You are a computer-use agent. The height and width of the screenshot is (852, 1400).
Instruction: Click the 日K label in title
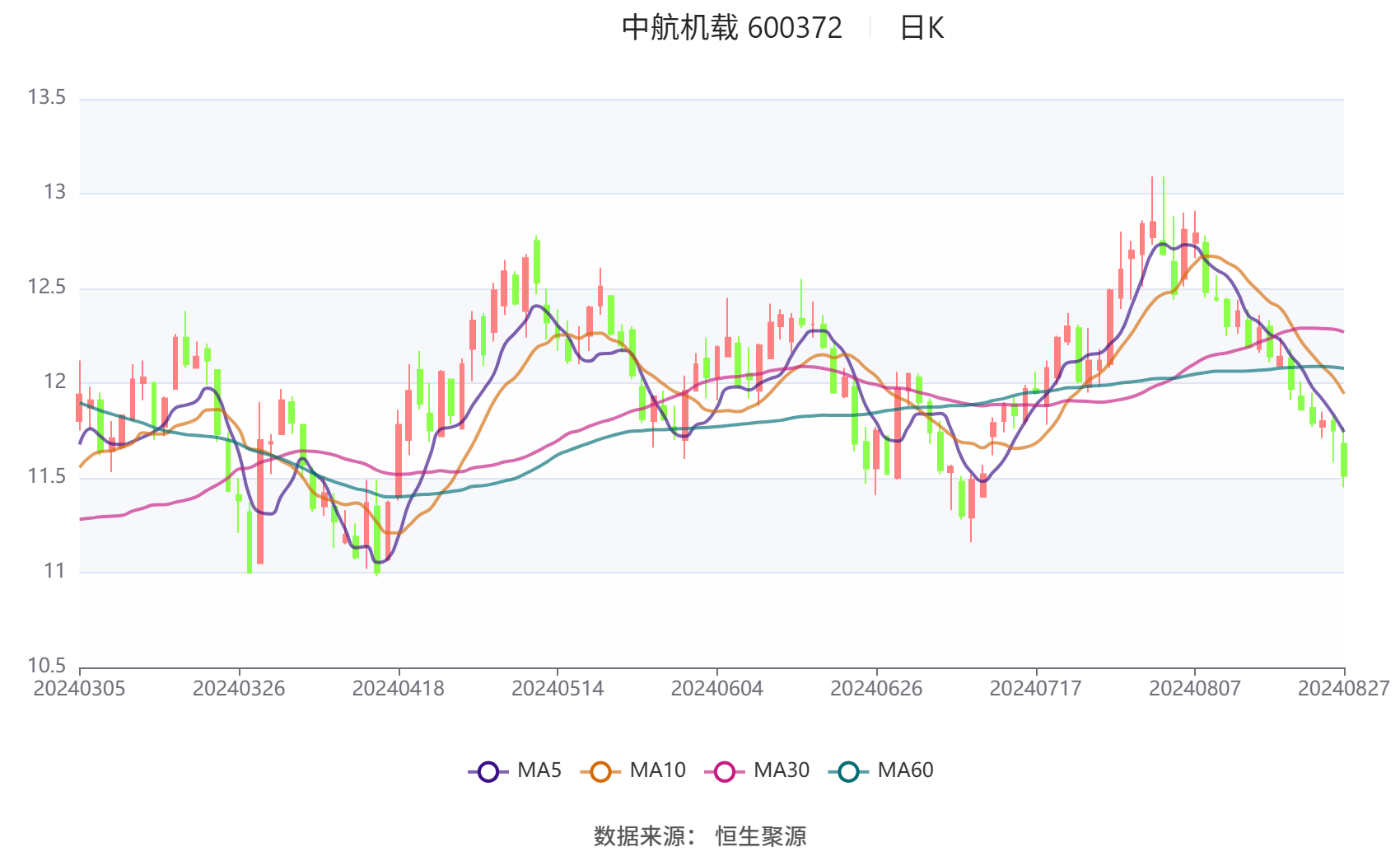[x=922, y=28]
